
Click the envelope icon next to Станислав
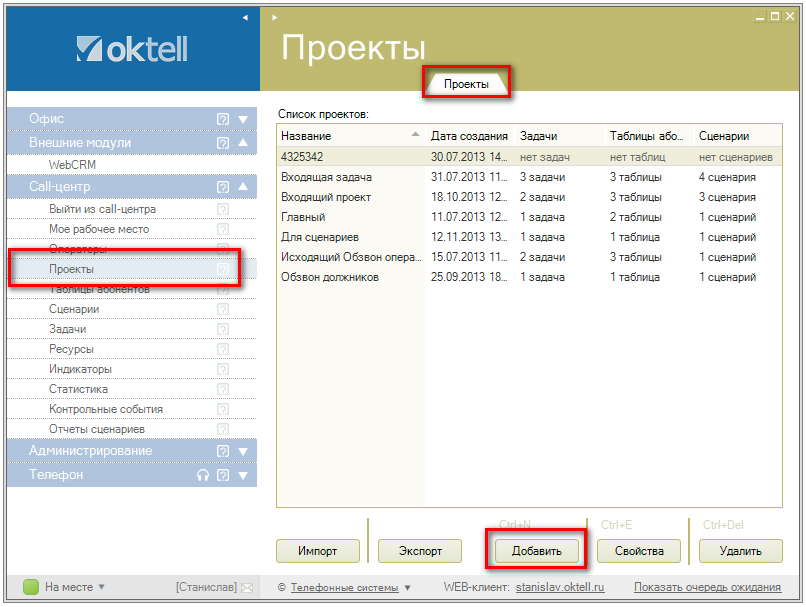coord(247,587)
